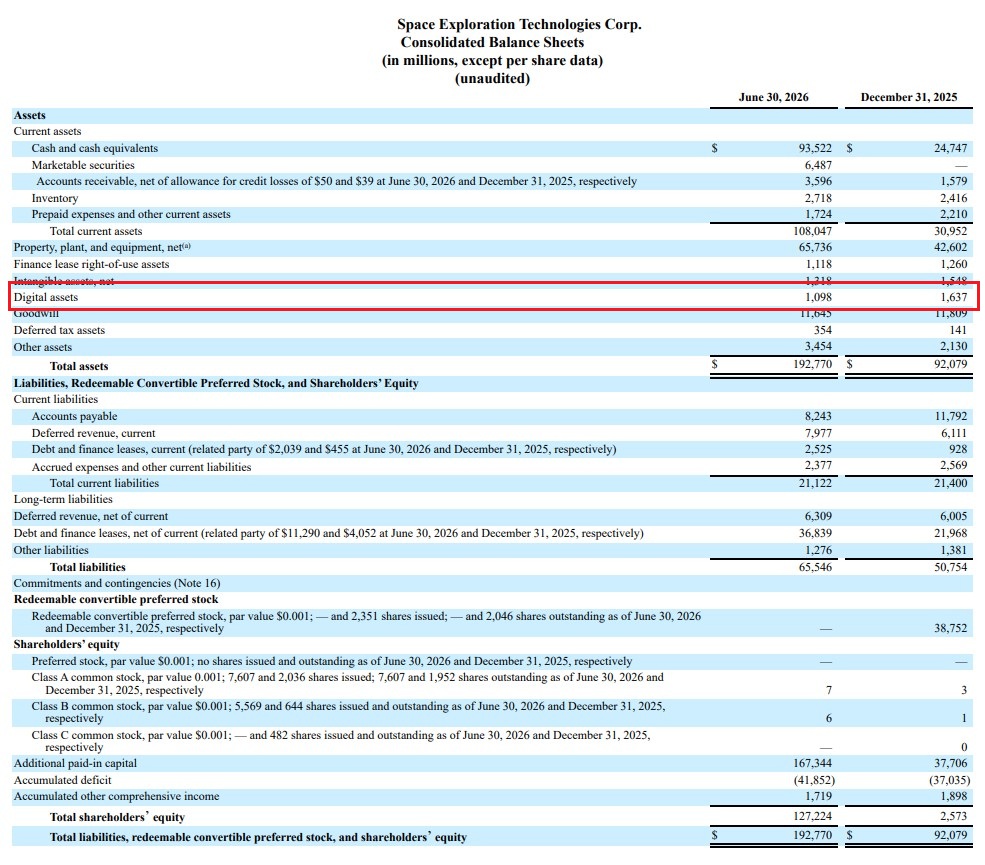Select the 'June 30, 2026' column header
The height and width of the screenshot is (865, 985).
coord(773,97)
